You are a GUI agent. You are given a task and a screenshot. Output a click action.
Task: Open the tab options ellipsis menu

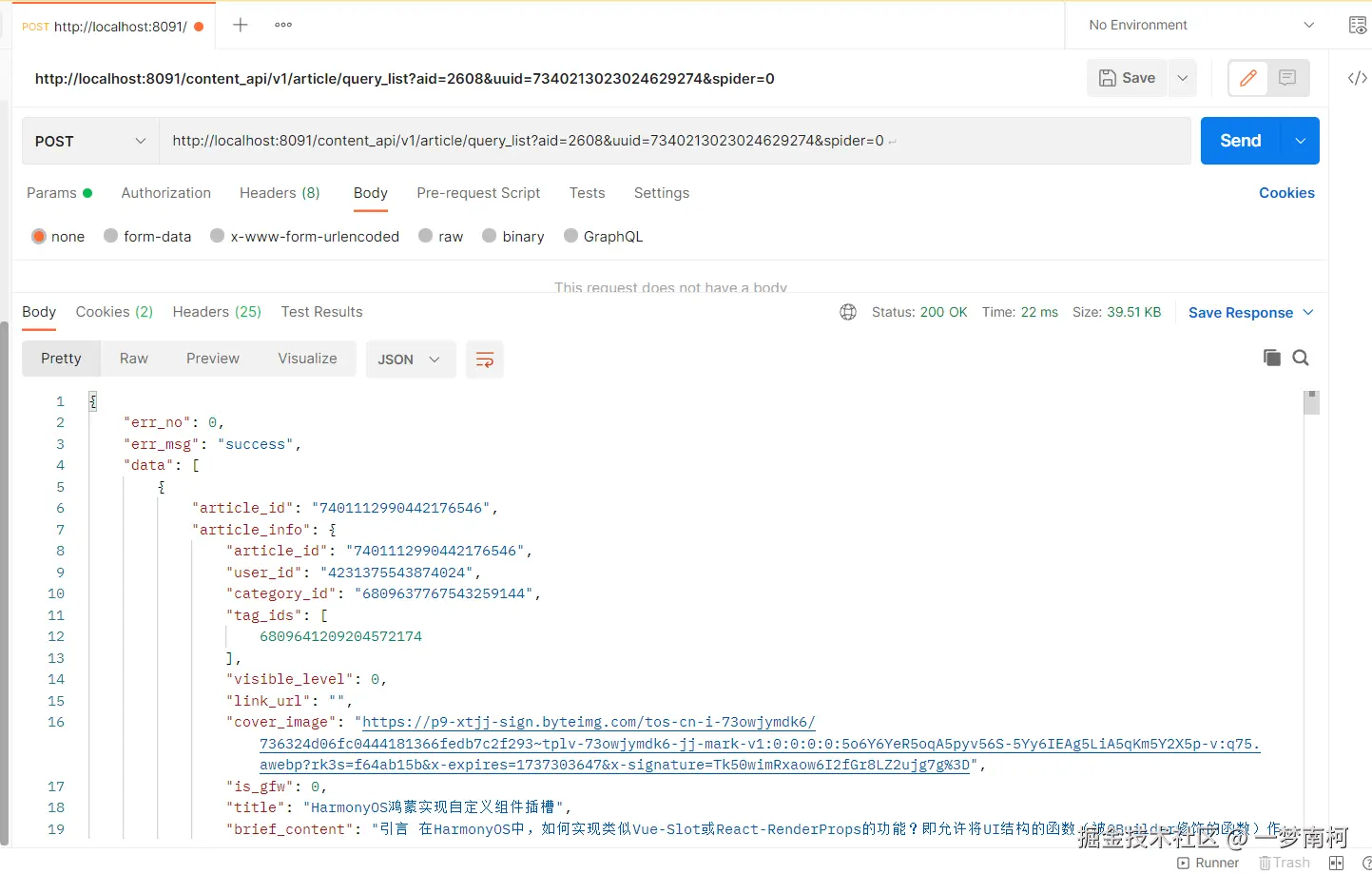point(283,25)
